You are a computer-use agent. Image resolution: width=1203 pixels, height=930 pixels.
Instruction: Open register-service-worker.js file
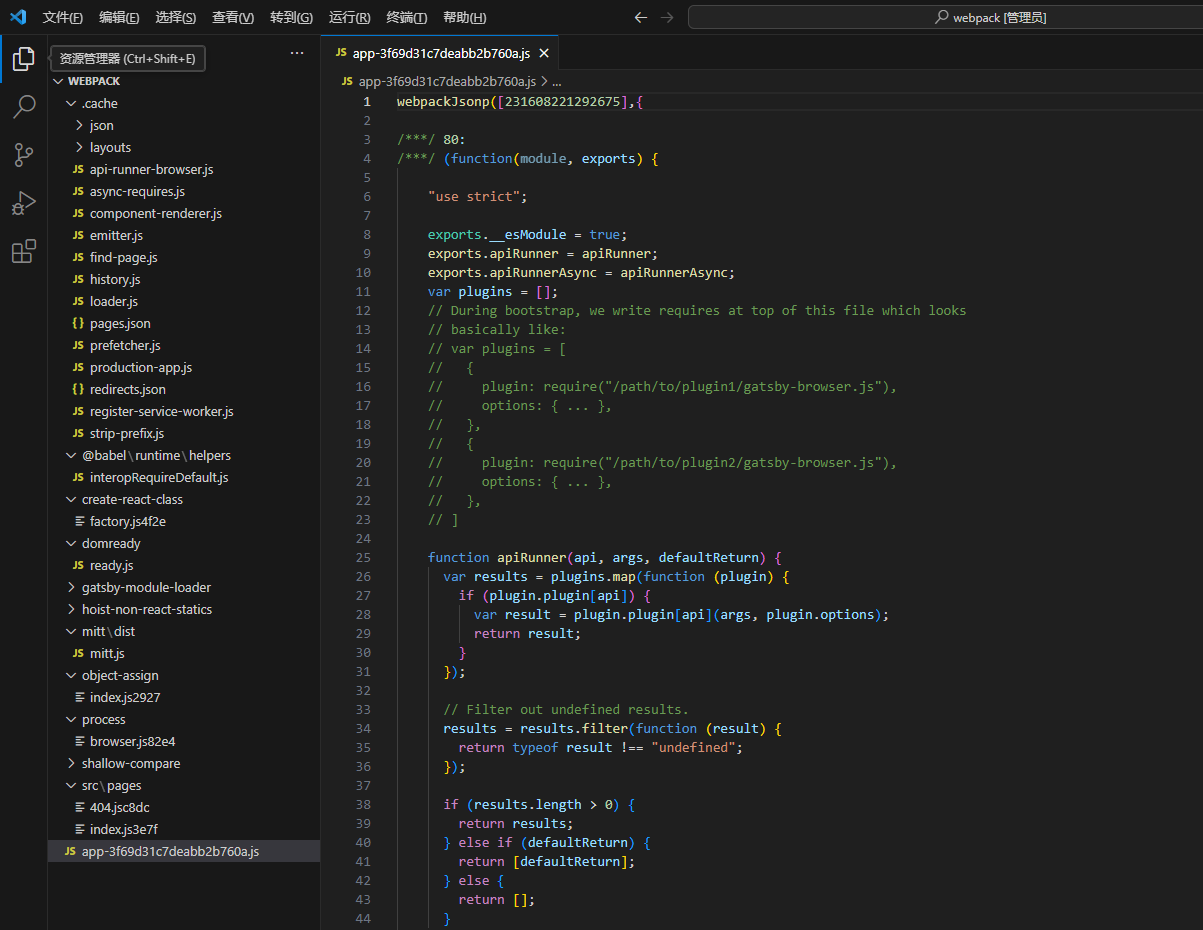click(184, 411)
